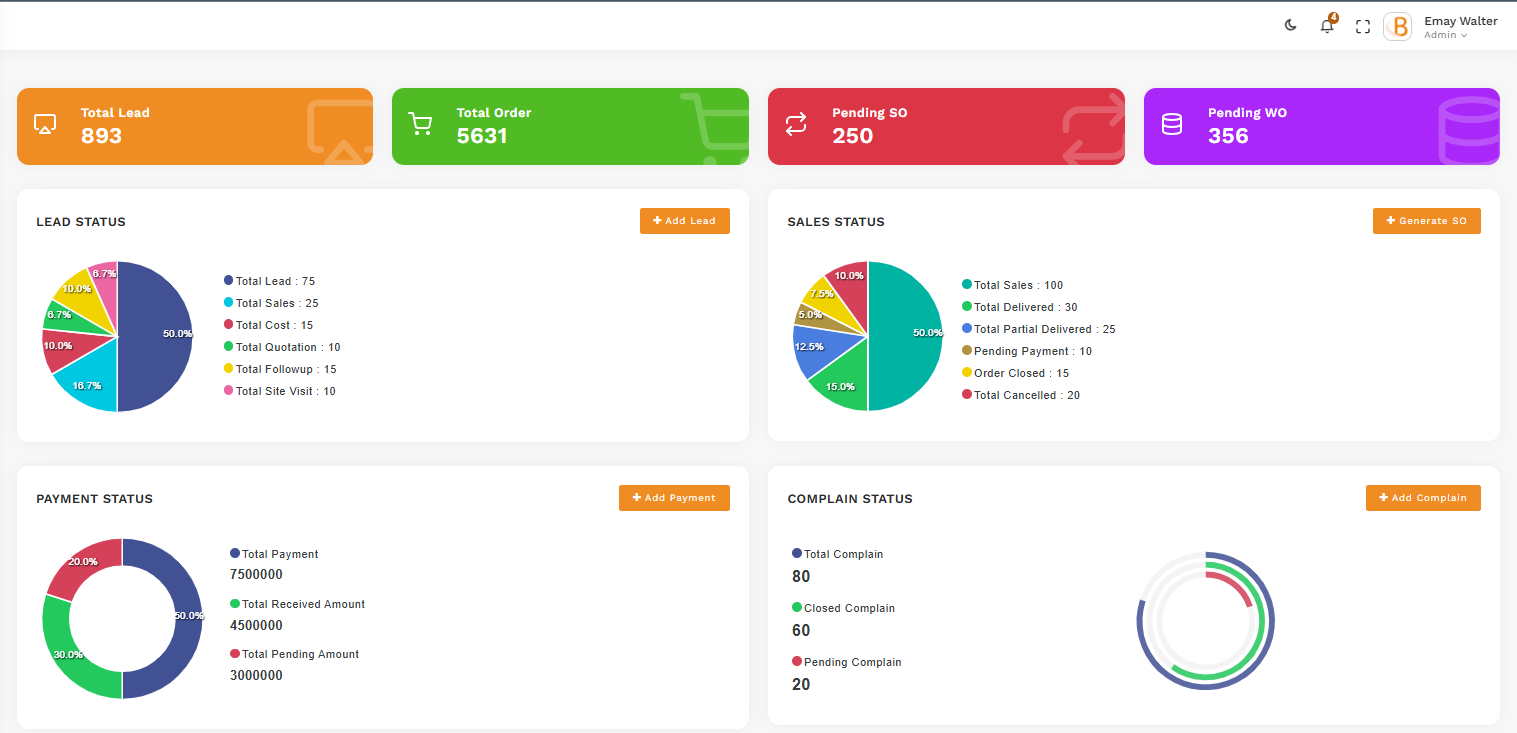Click the Pending SO repeat icon
The width and height of the screenshot is (1517, 733).
(x=795, y=124)
